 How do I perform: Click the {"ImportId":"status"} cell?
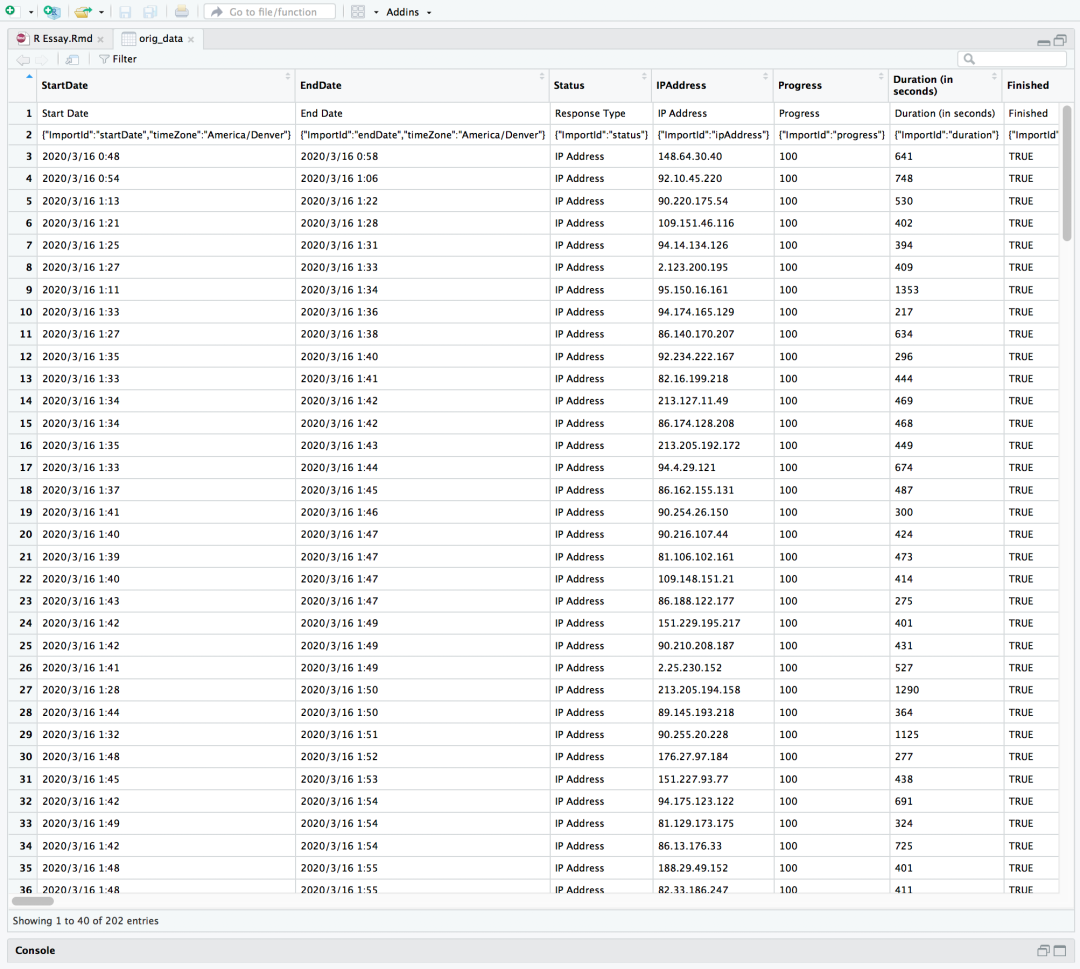coord(601,135)
